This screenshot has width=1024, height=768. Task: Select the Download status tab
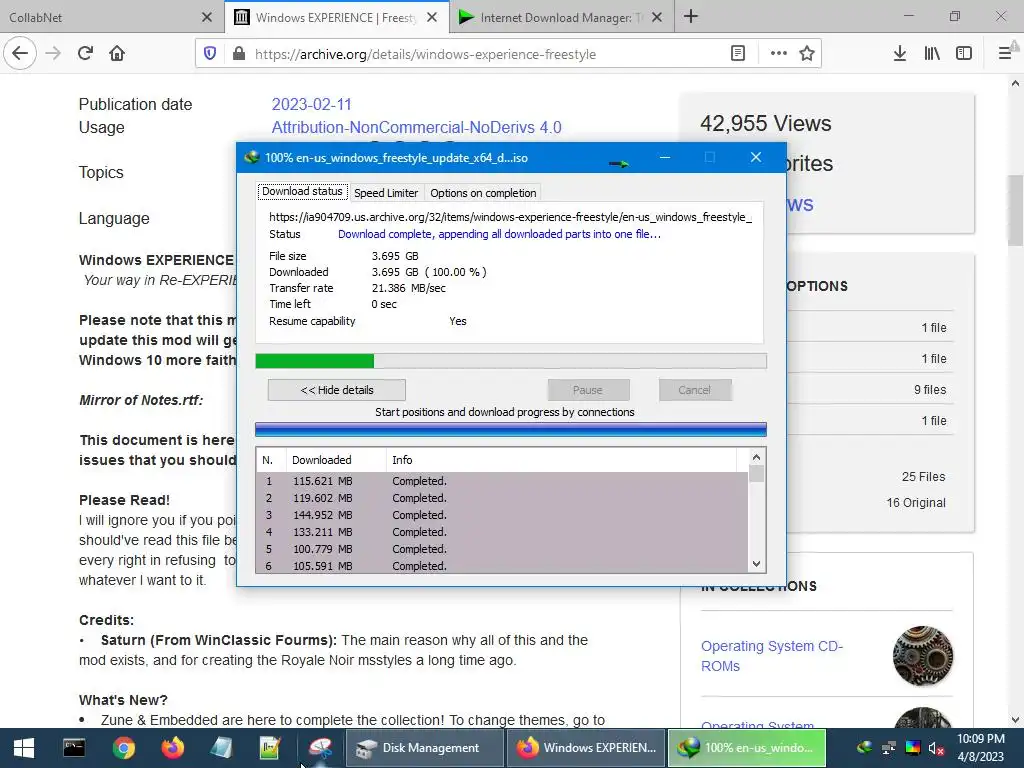(x=302, y=191)
